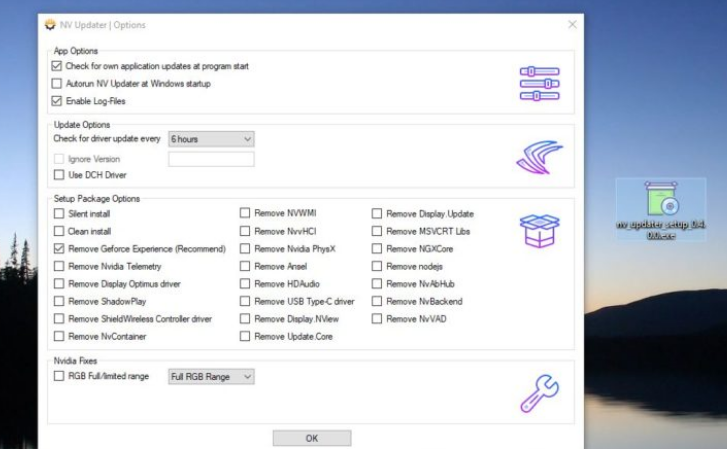This screenshot has width=727, height=449.
Task: Close the NV Updater Options window
Action: coord(573,24)
